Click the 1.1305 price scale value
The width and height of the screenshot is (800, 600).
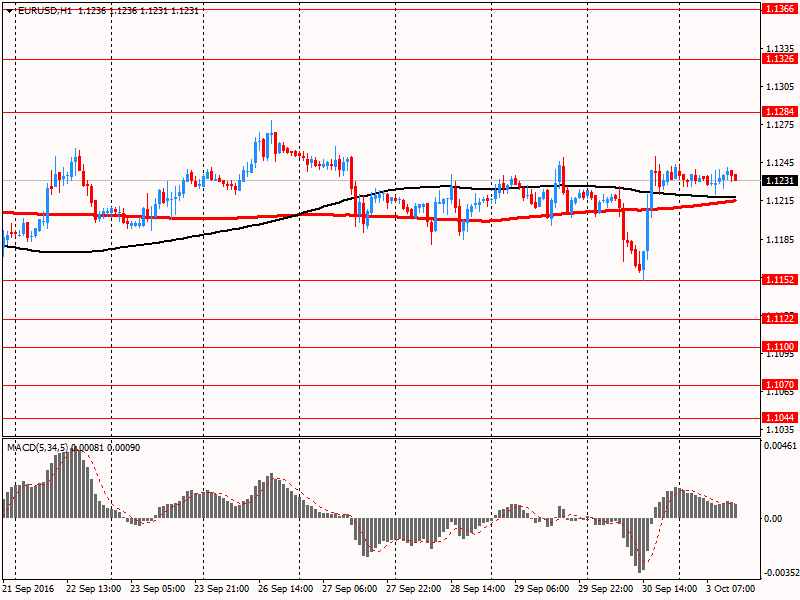point(780,87)
